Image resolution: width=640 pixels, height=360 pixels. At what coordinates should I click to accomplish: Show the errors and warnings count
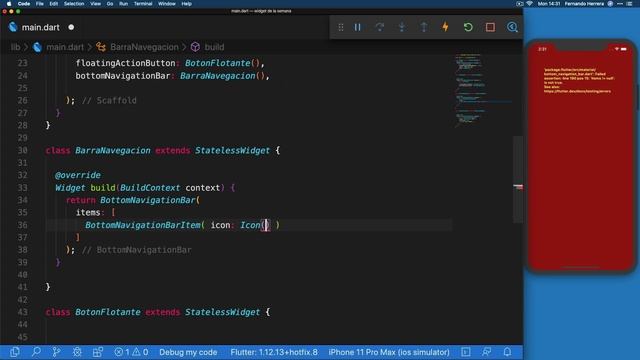pyautogui.click(x=131, y=352)
